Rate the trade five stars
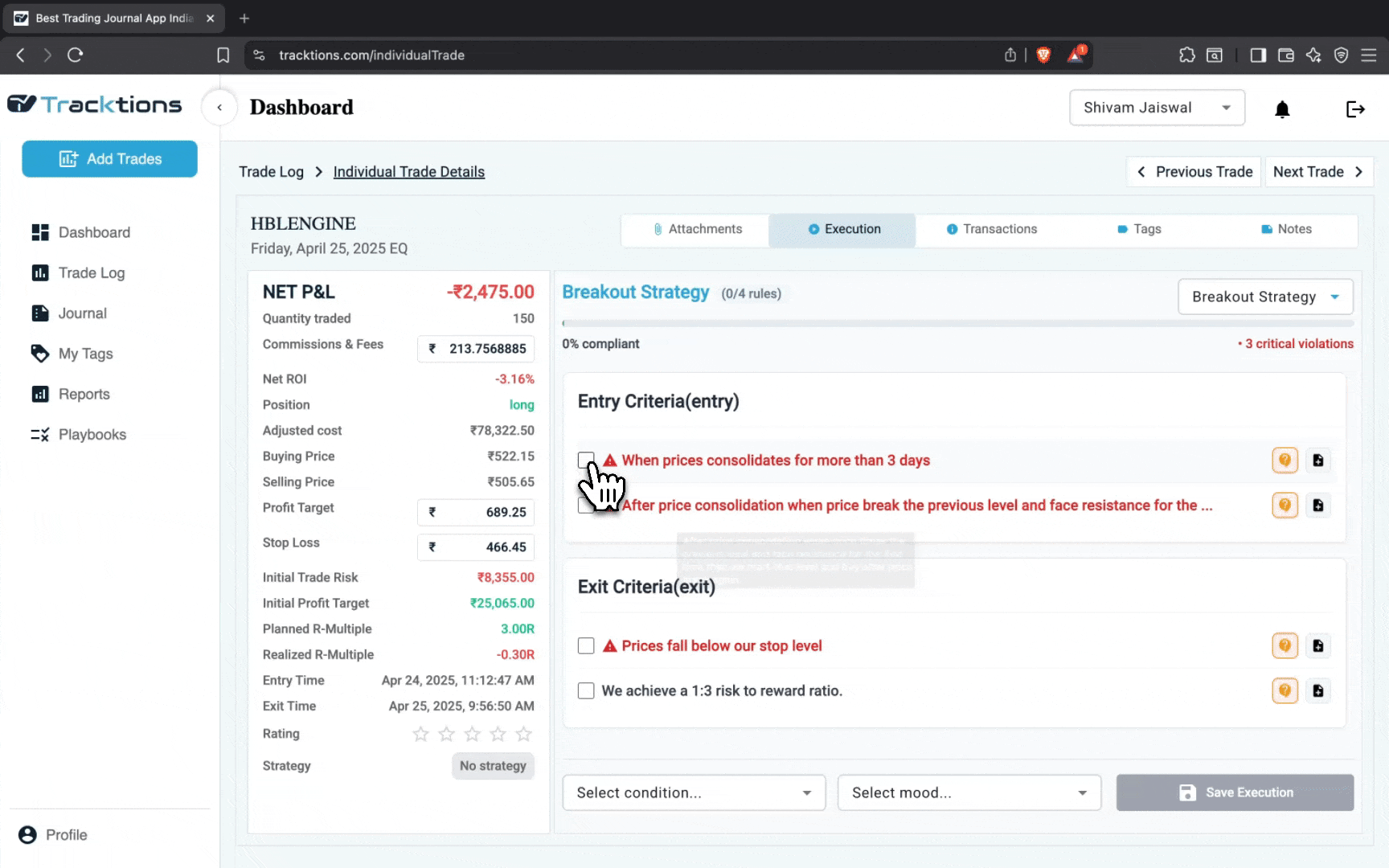Viewport: 1389px width, 868px height. pyautogui.click(x=524, y=734)
